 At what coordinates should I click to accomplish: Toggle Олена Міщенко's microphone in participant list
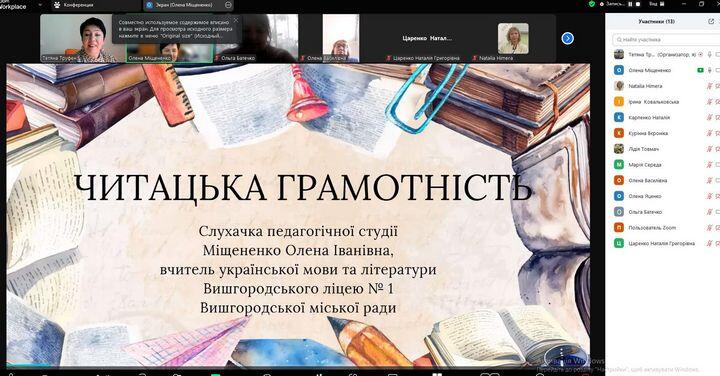tap(709, 70)
